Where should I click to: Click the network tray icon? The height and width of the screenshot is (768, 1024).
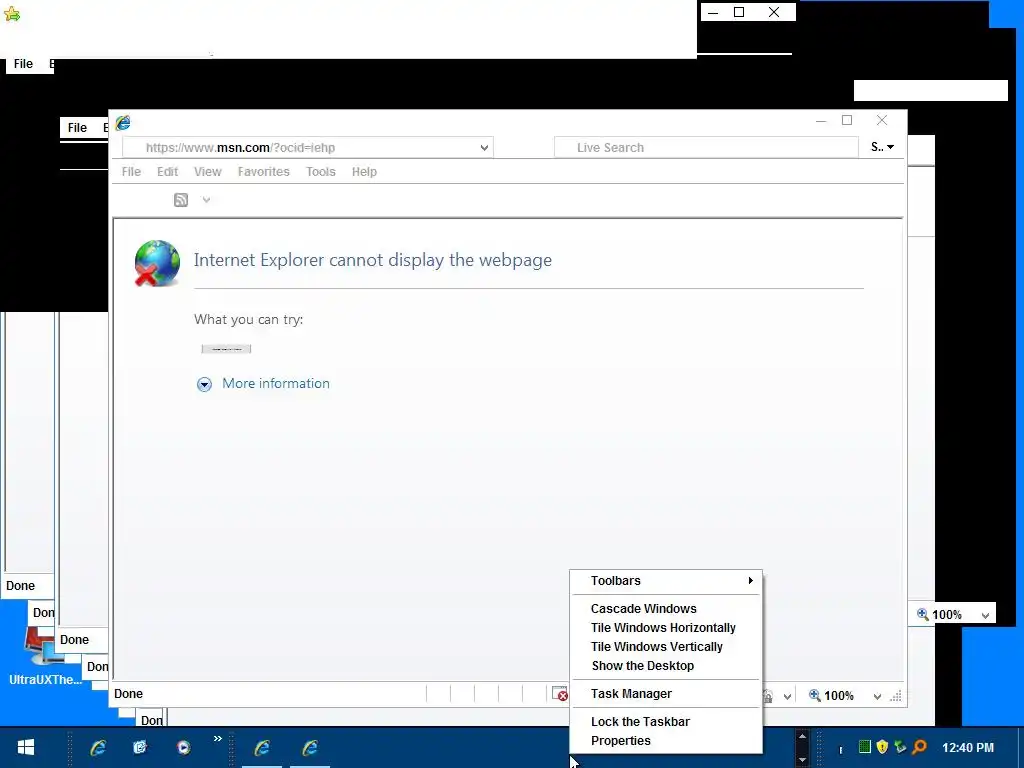coord(901,746)
